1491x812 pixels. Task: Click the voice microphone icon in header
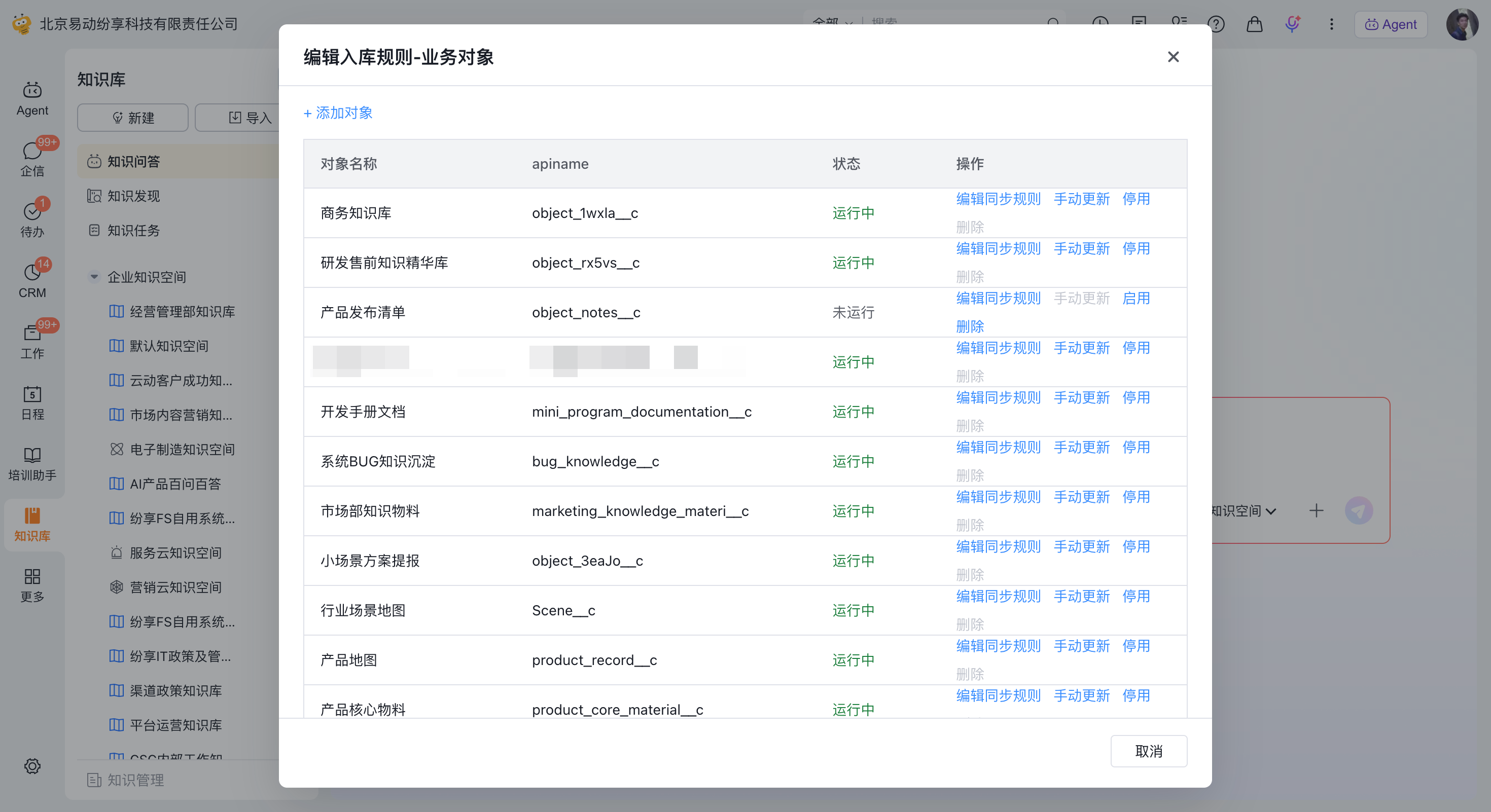[1292, 24]
